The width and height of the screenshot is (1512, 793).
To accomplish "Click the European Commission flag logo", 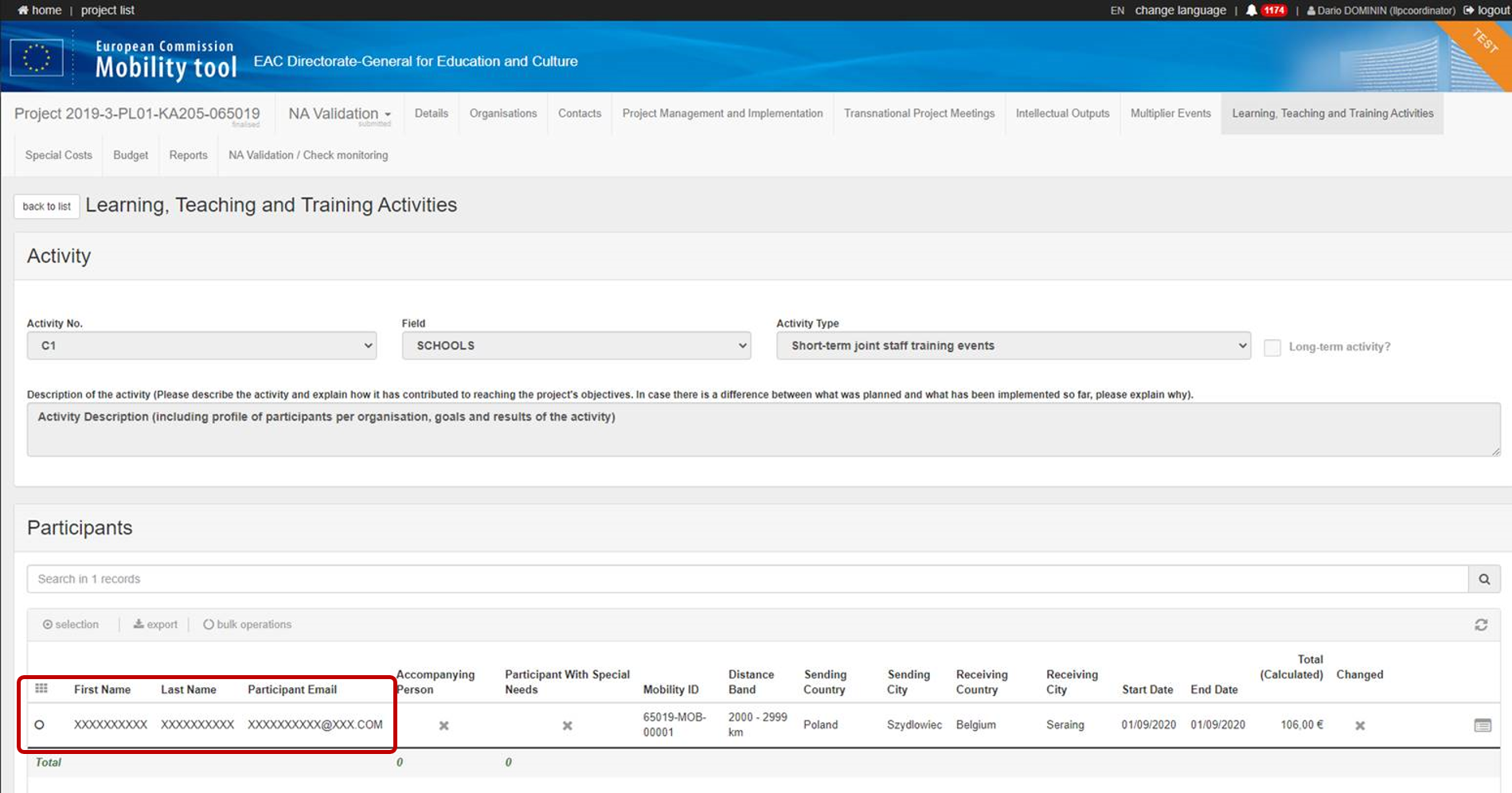I will point(36,58).
